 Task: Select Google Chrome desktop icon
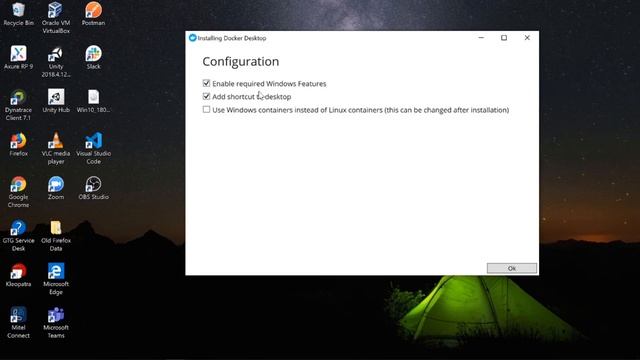(18, 192)
